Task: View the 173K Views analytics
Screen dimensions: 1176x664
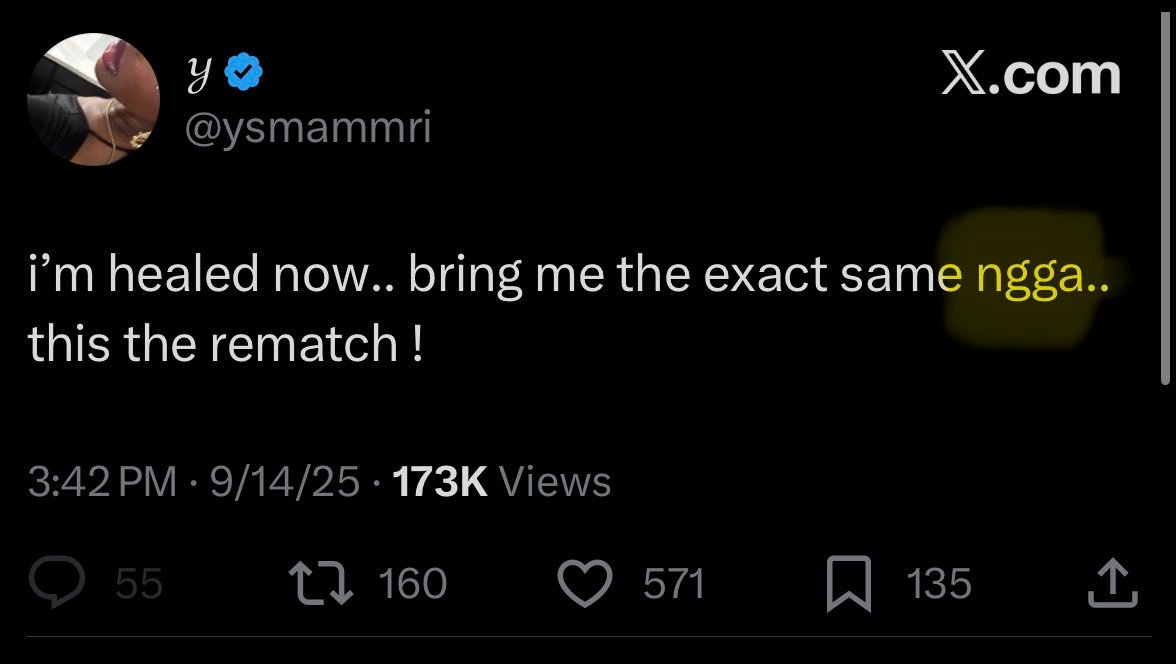Action: pyautogui.click(x=501, y=482)
